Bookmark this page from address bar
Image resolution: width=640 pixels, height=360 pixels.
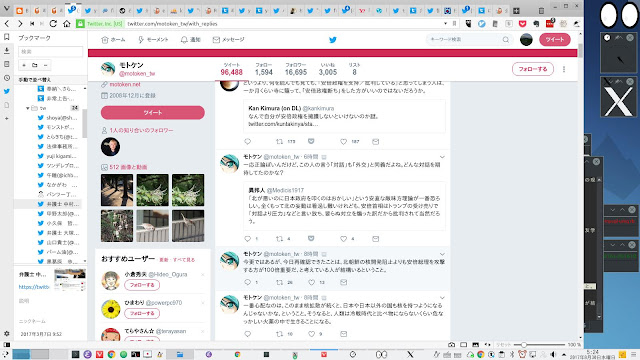(x=454, y=24)
